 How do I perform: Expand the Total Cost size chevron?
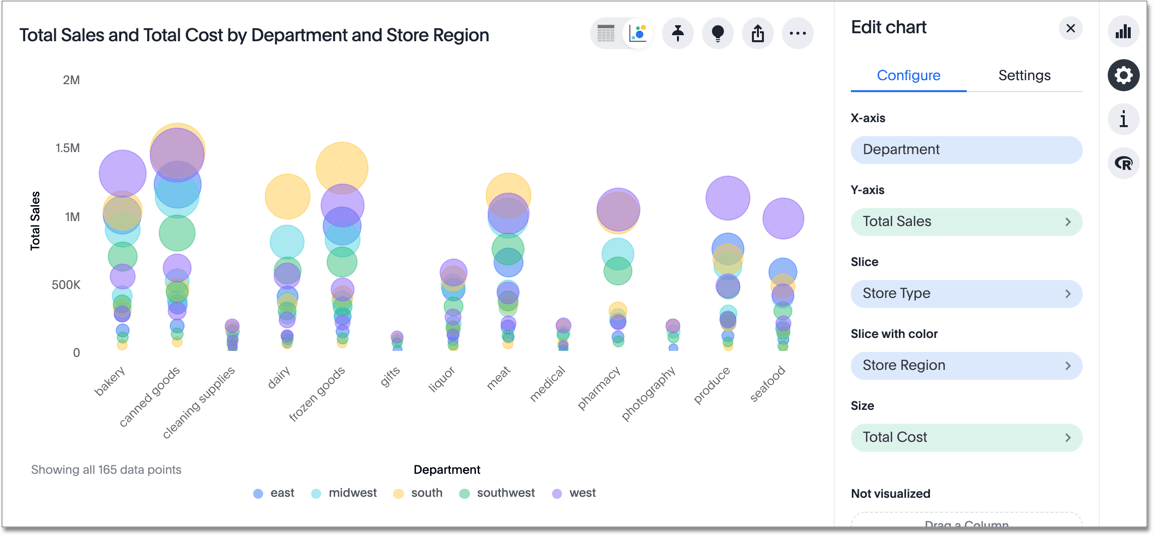coord(1067,438)
